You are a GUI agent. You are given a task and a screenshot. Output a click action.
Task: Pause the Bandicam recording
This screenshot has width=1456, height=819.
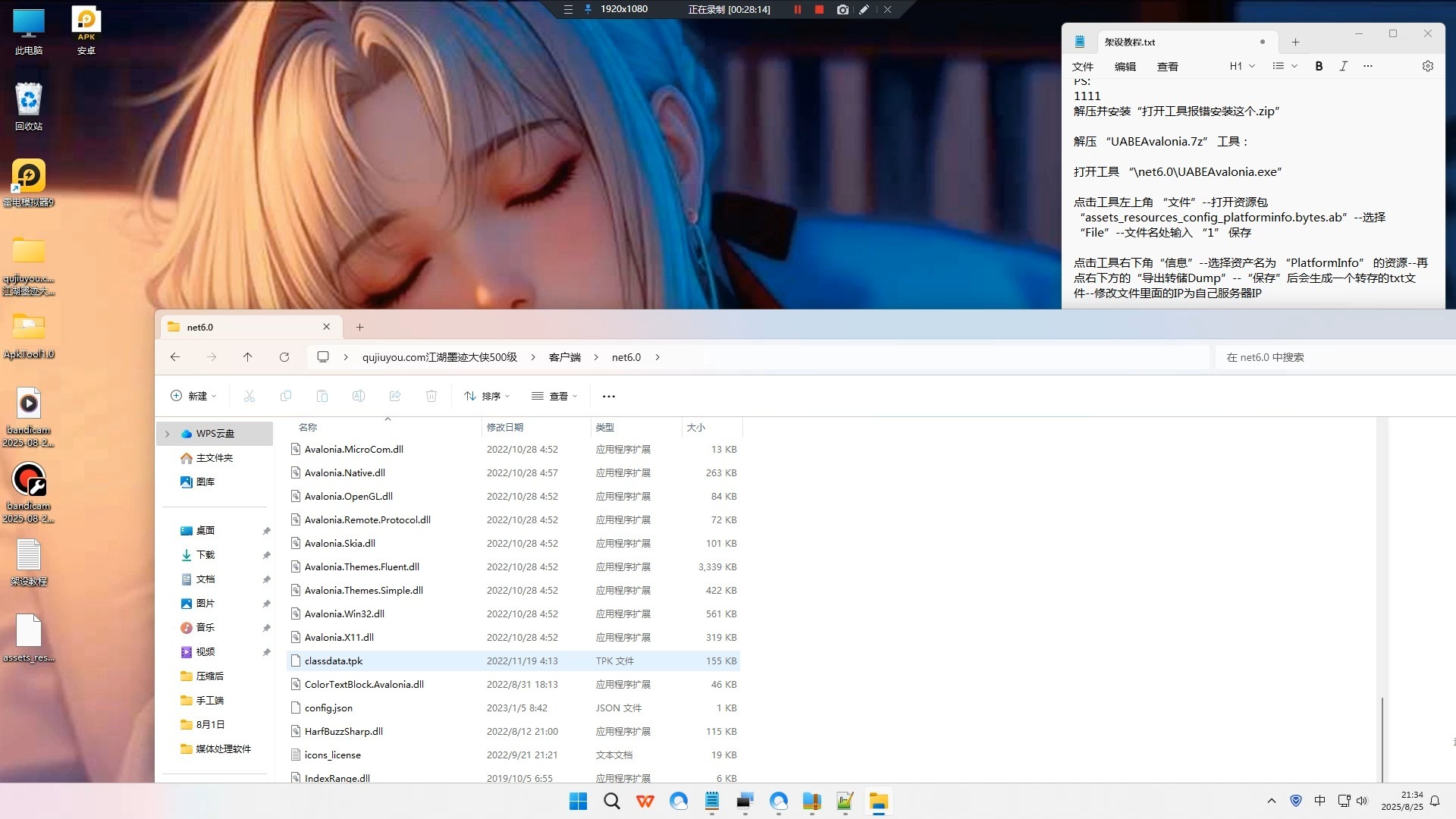797,10
